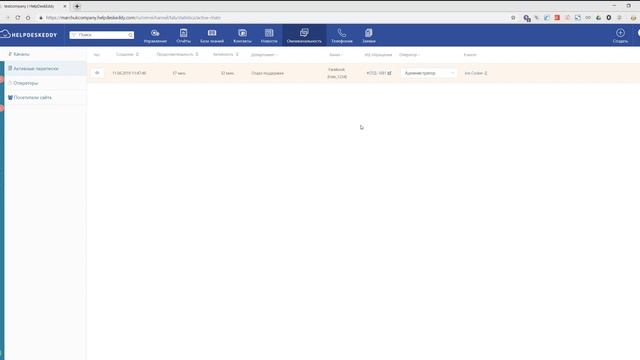Open the Омниканальность section
The image size is (640, 360).
pos(304,36)
